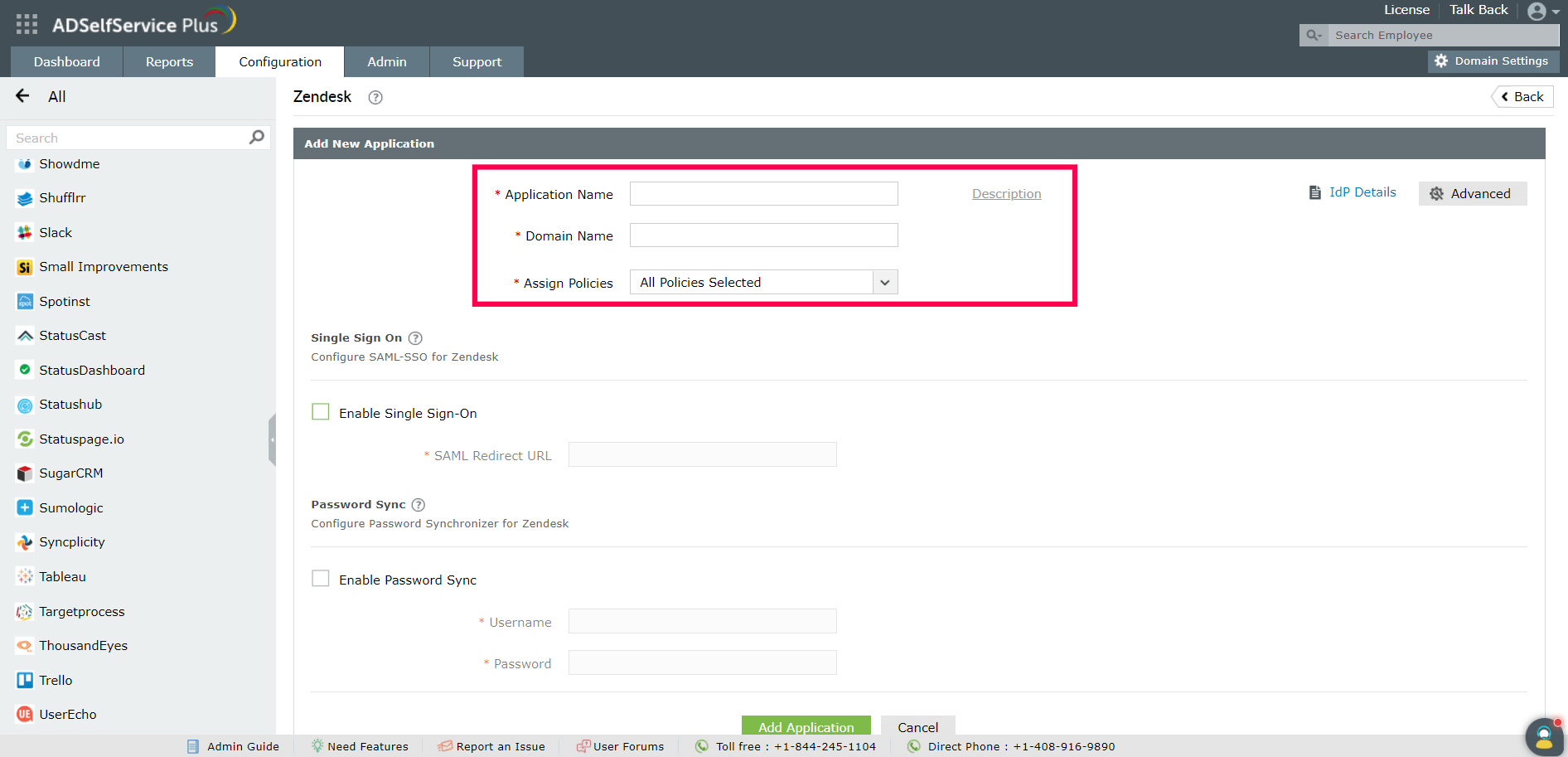Click the Slack app icon
This screenshot has height=757, width=1568.
coord(25,233)
